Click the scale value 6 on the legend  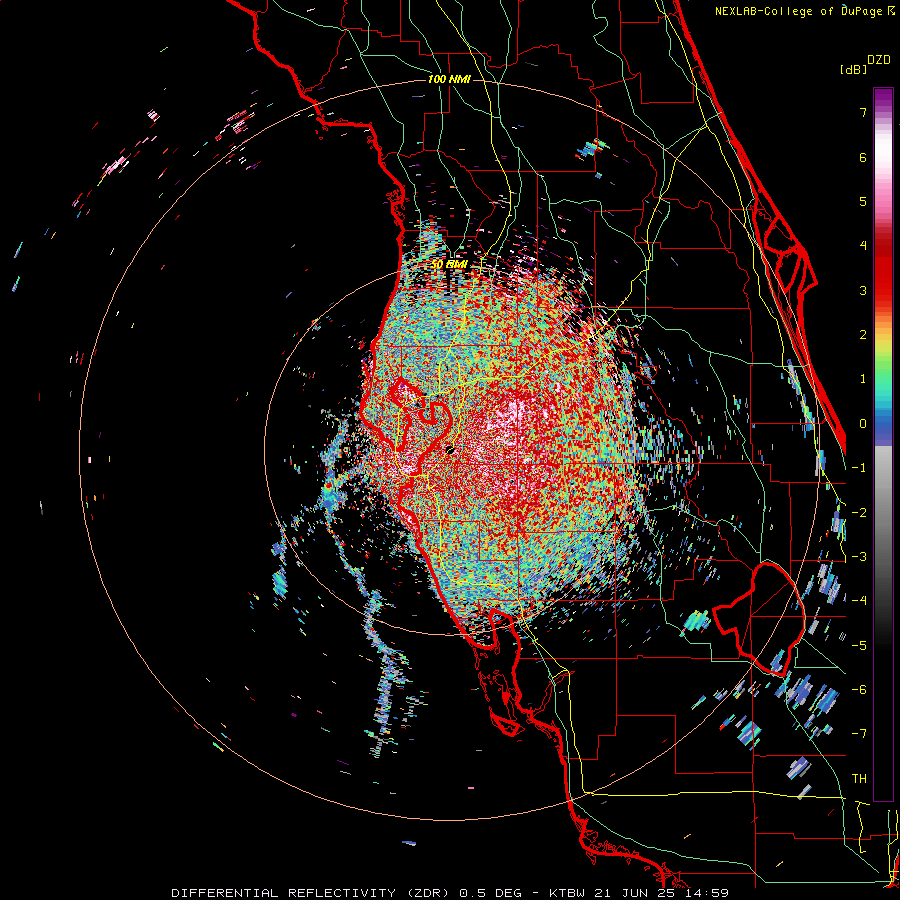point(863,157)
